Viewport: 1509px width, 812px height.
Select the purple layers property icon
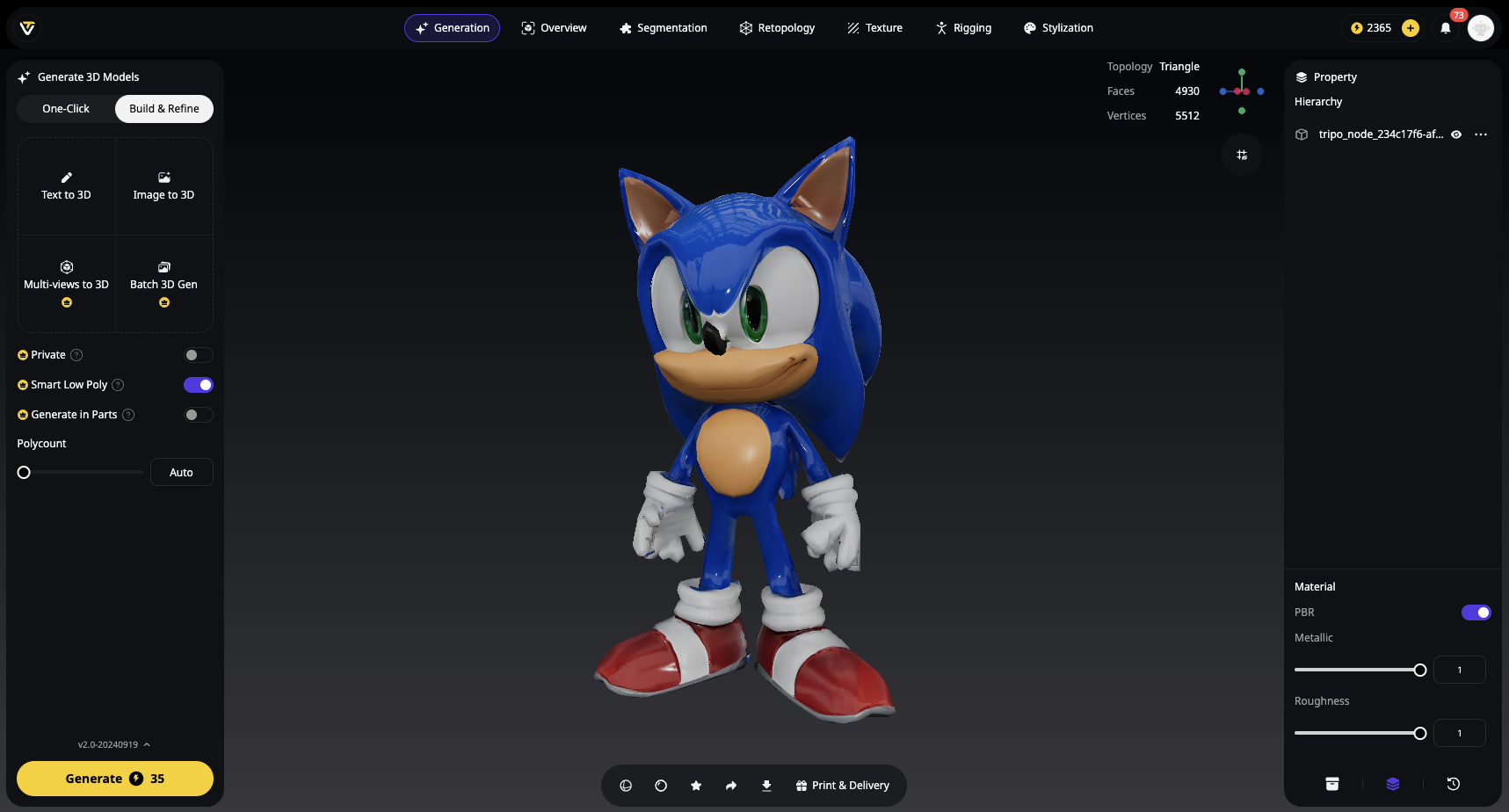point(1393,784)
